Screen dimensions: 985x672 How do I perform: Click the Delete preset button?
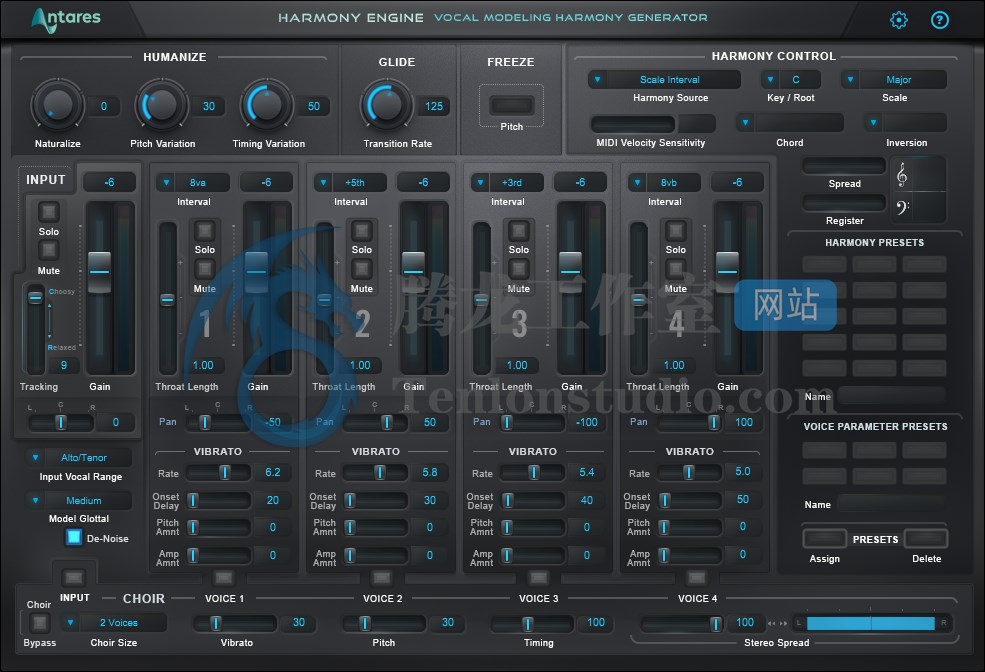[926, 538]
